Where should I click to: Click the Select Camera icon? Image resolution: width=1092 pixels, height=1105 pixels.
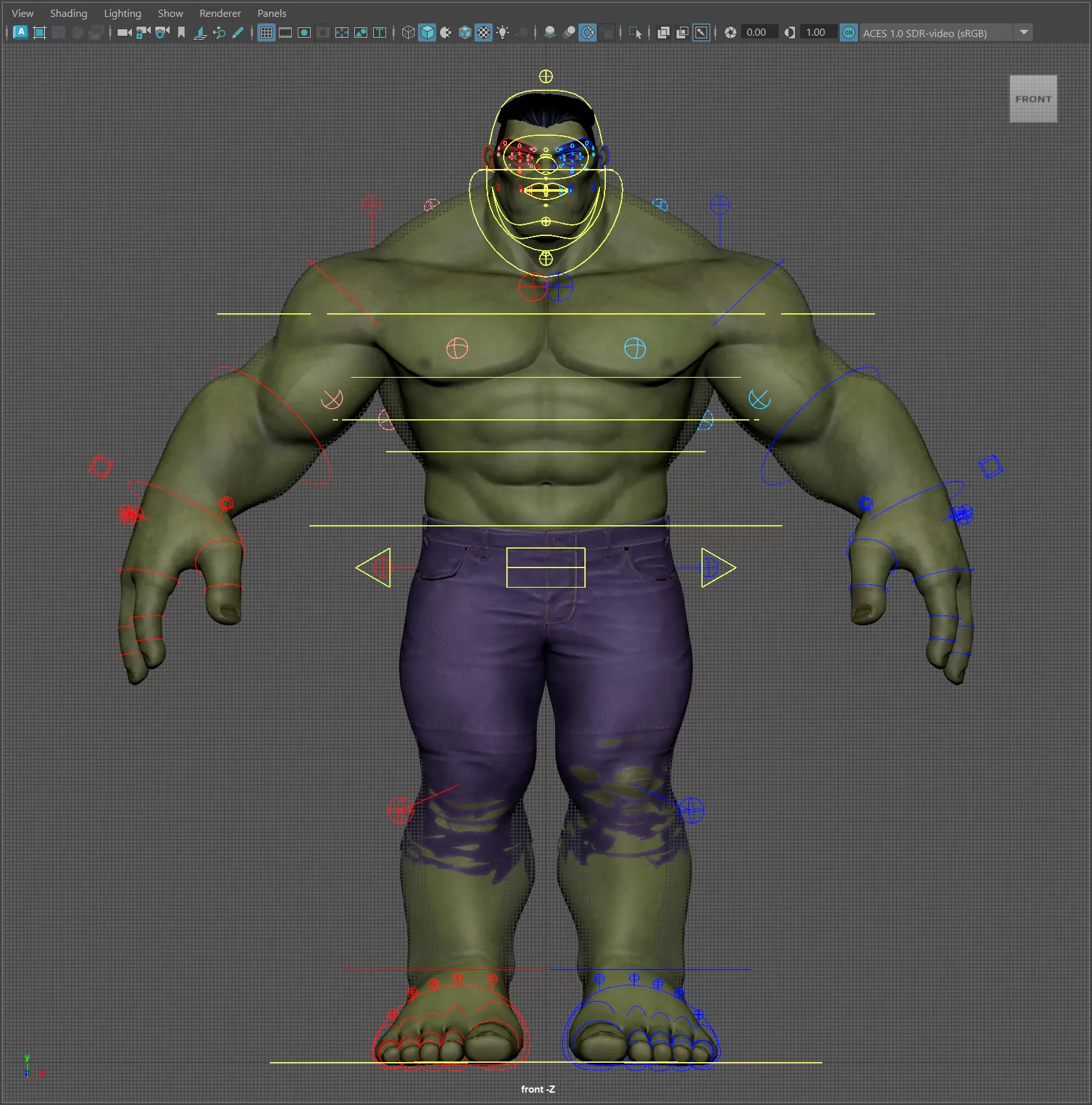pos(124,32)
